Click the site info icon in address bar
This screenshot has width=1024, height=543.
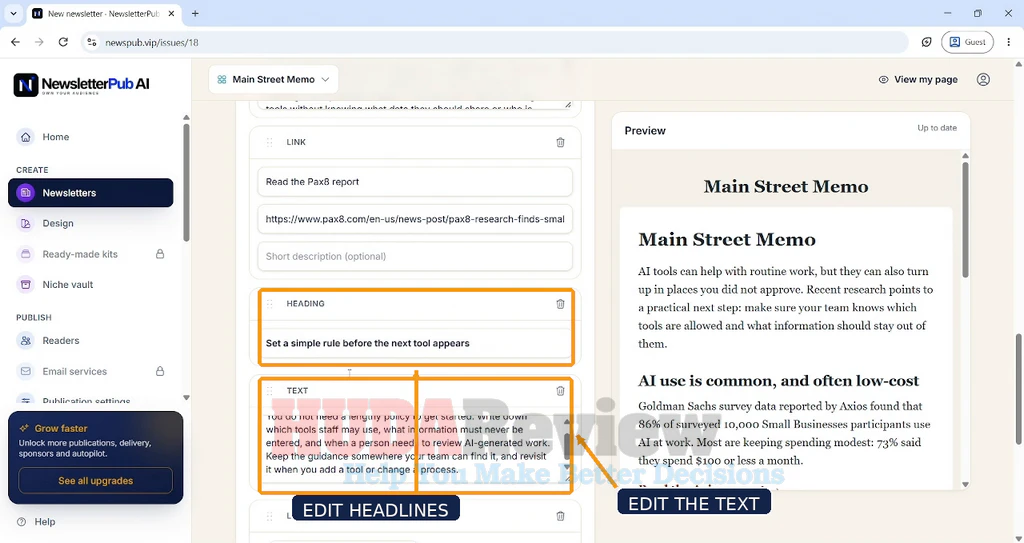tap(92, 42)
